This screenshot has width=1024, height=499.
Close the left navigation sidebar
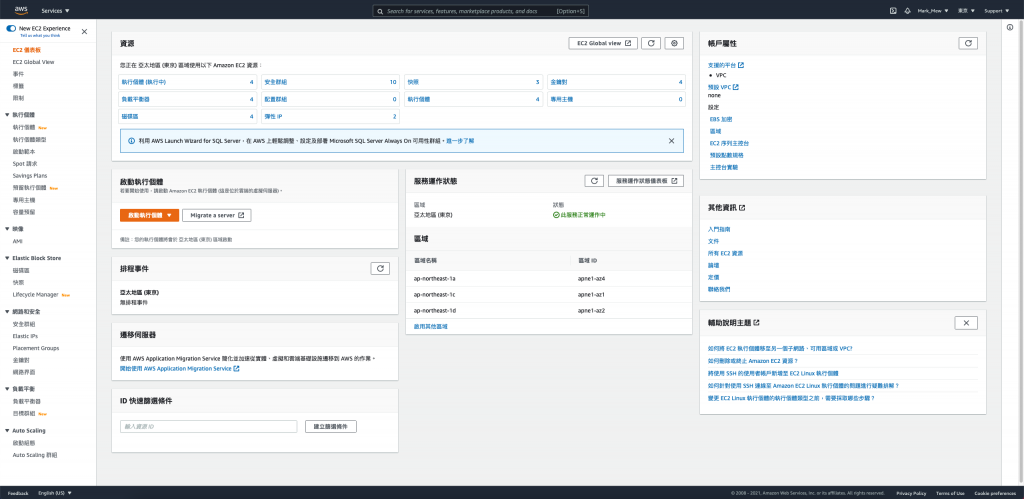point(84,31)
